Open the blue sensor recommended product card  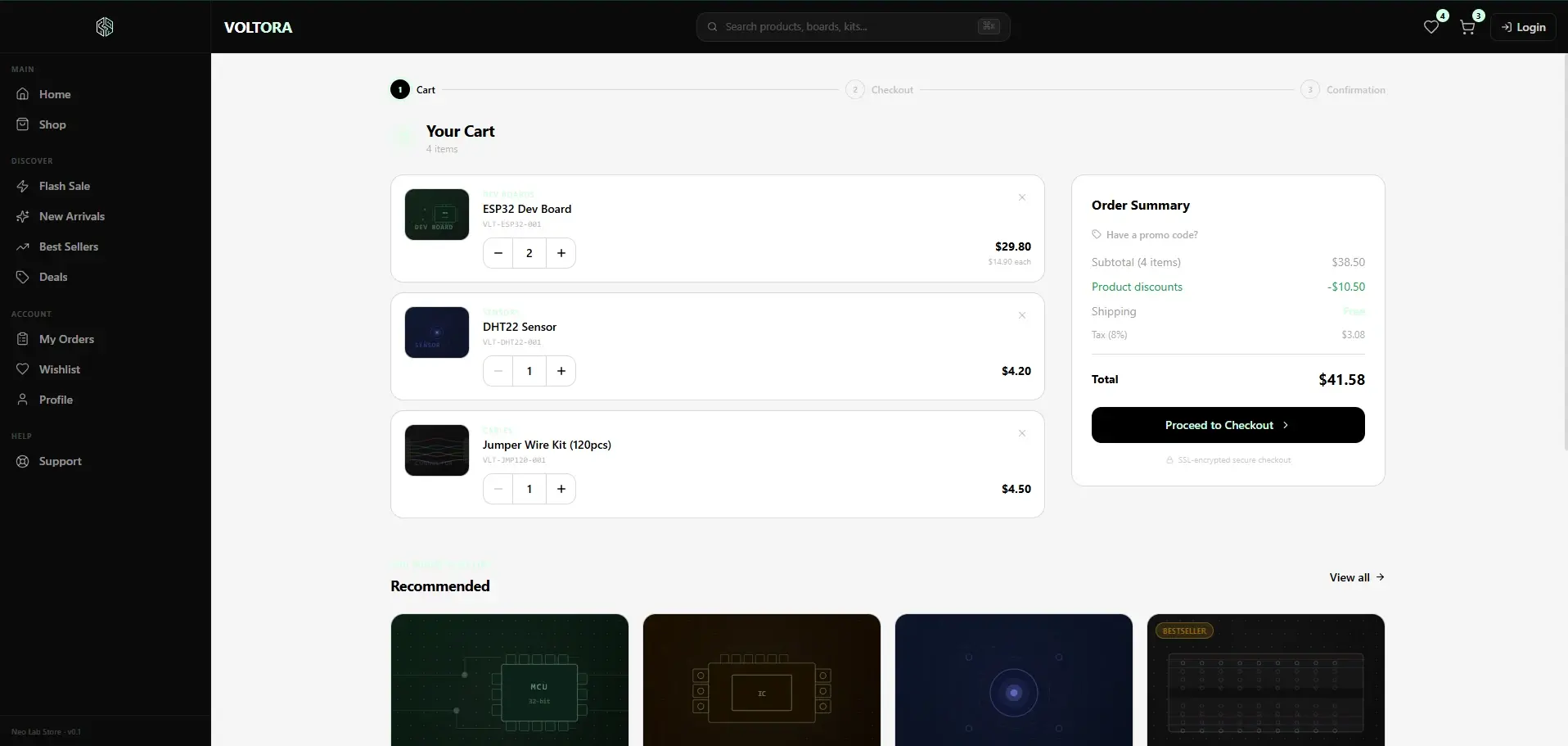click(1014, 680)
